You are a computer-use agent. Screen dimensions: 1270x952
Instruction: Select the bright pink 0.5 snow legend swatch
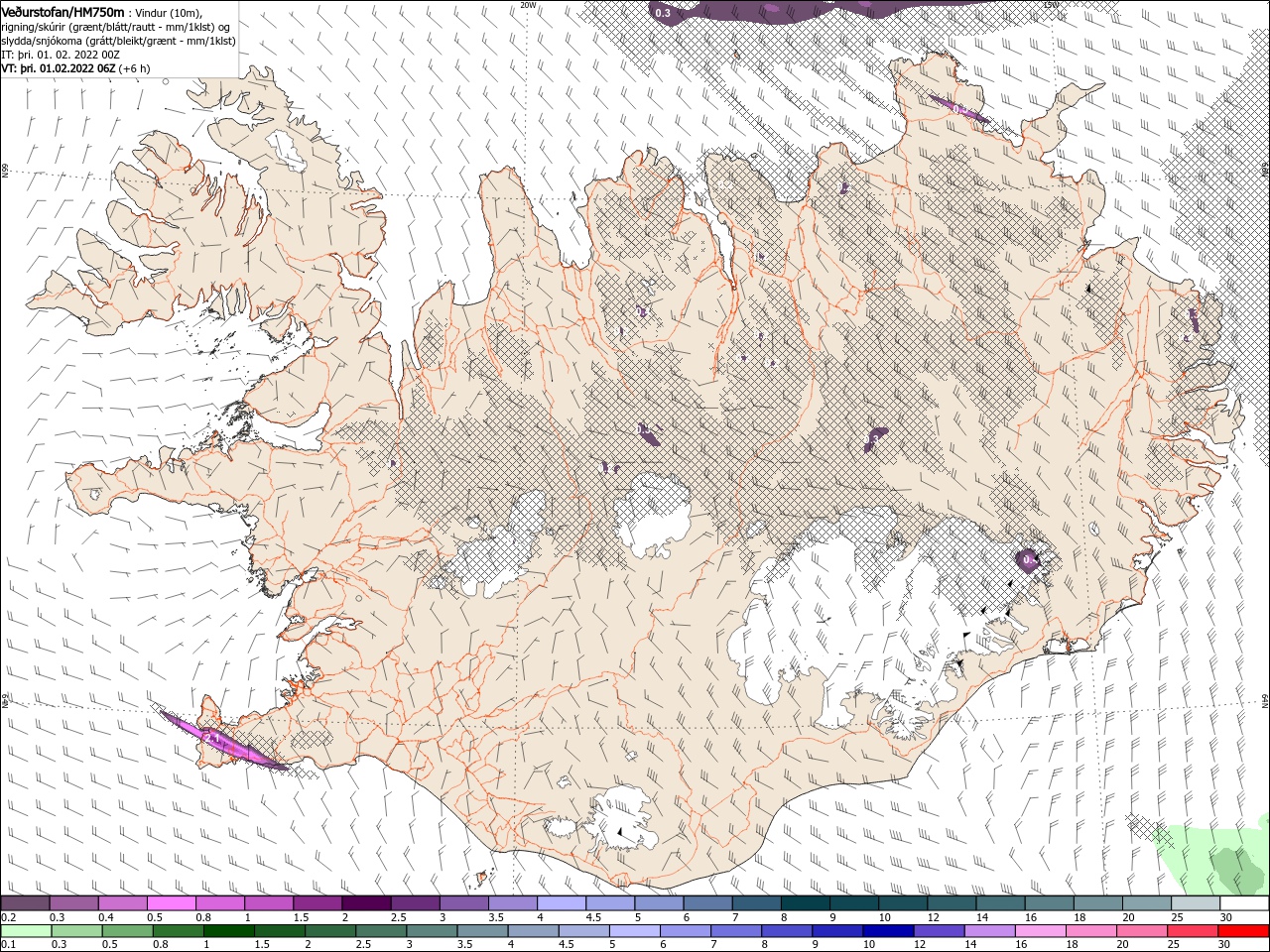171,903
